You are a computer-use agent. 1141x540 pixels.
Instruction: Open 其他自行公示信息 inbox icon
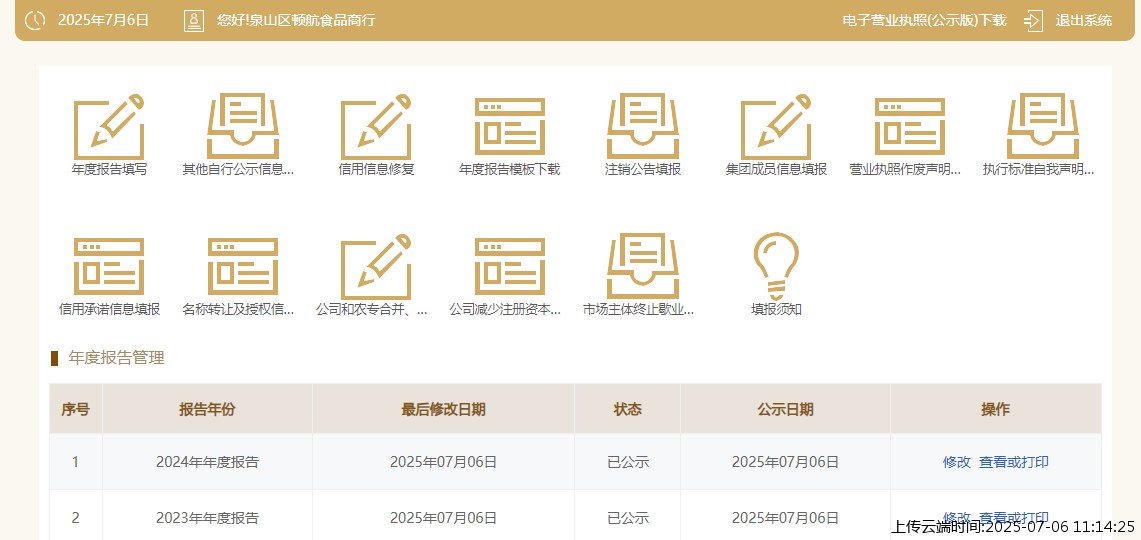pos(242,126)
